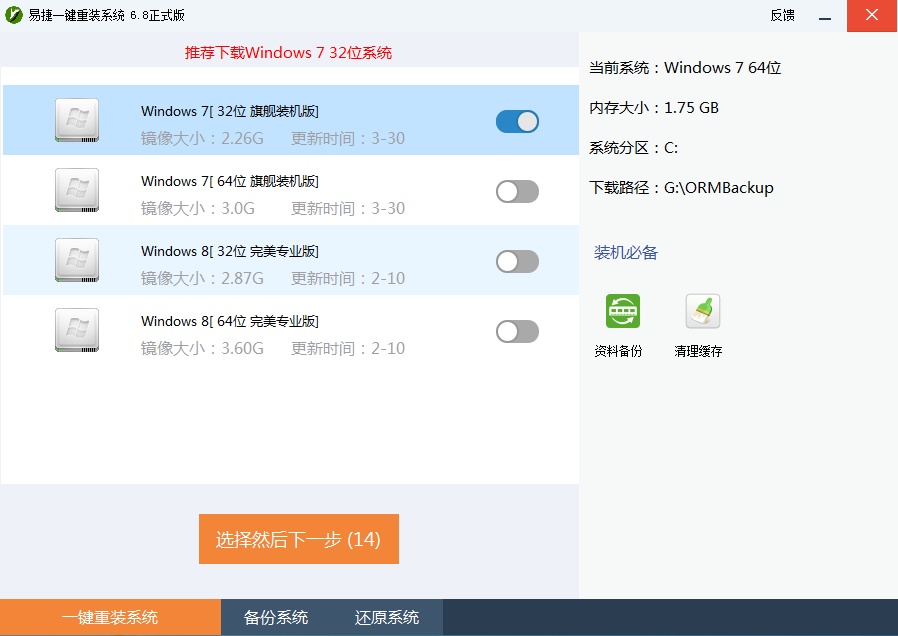Click the 清理缓存 label text
898x636 pixels.
698,351
